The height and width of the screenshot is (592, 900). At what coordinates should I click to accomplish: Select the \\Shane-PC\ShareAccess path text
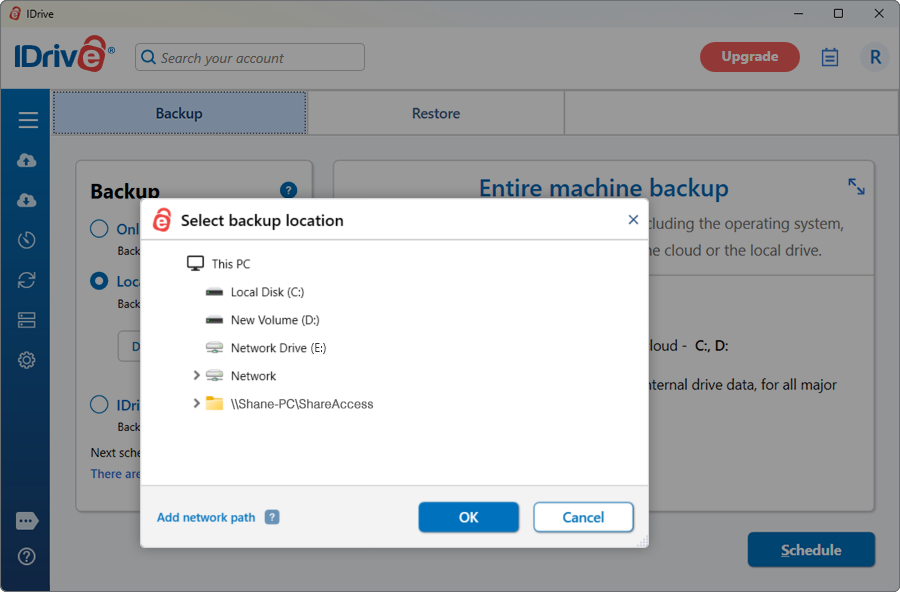[302, 404]
